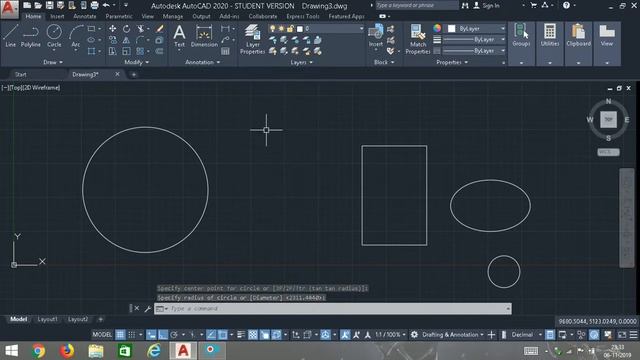Select the Line tool
Viewport: 640px width, 360px height.
click(10, 36)
